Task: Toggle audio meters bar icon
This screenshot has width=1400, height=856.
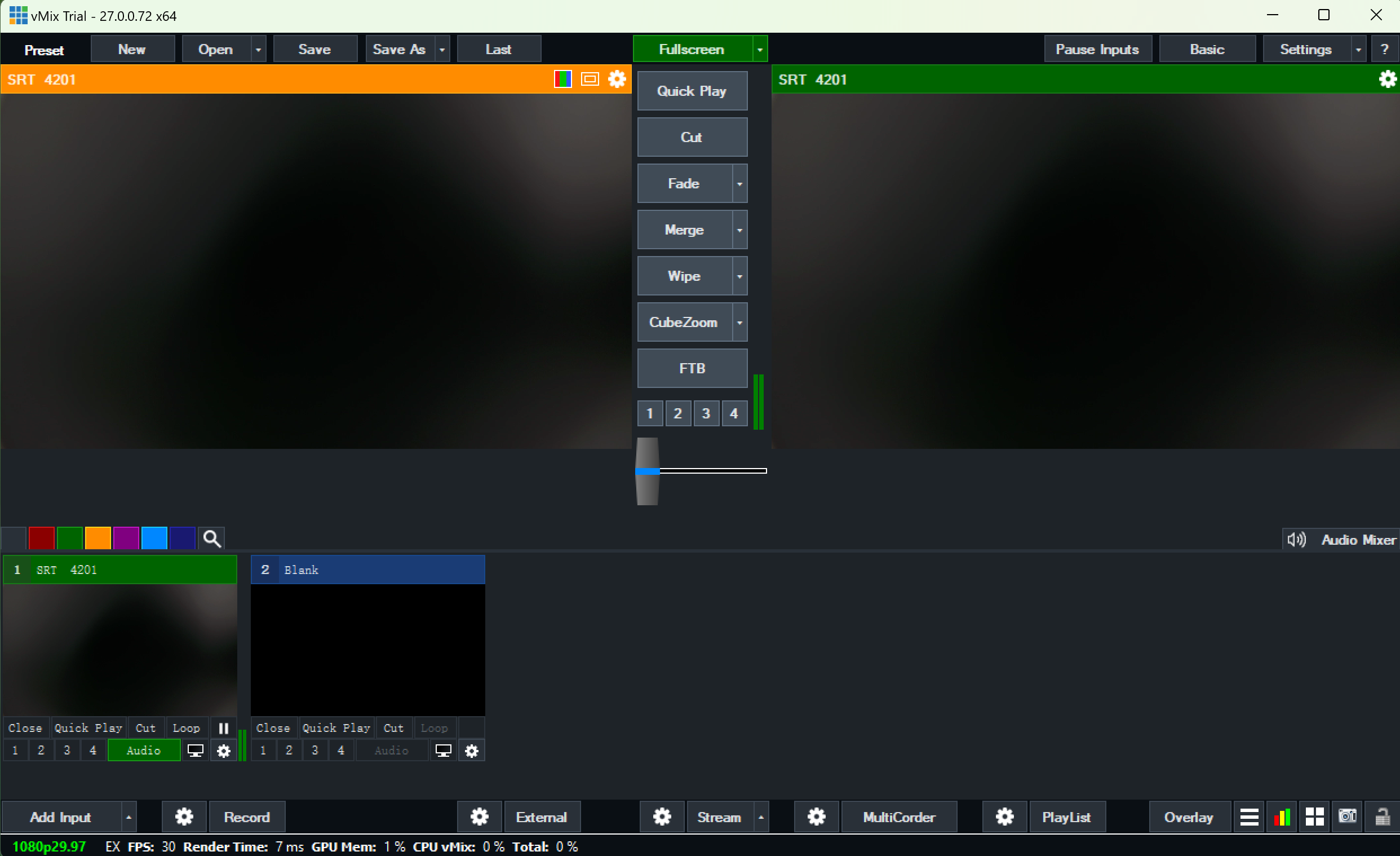Action: [1282, 817]
